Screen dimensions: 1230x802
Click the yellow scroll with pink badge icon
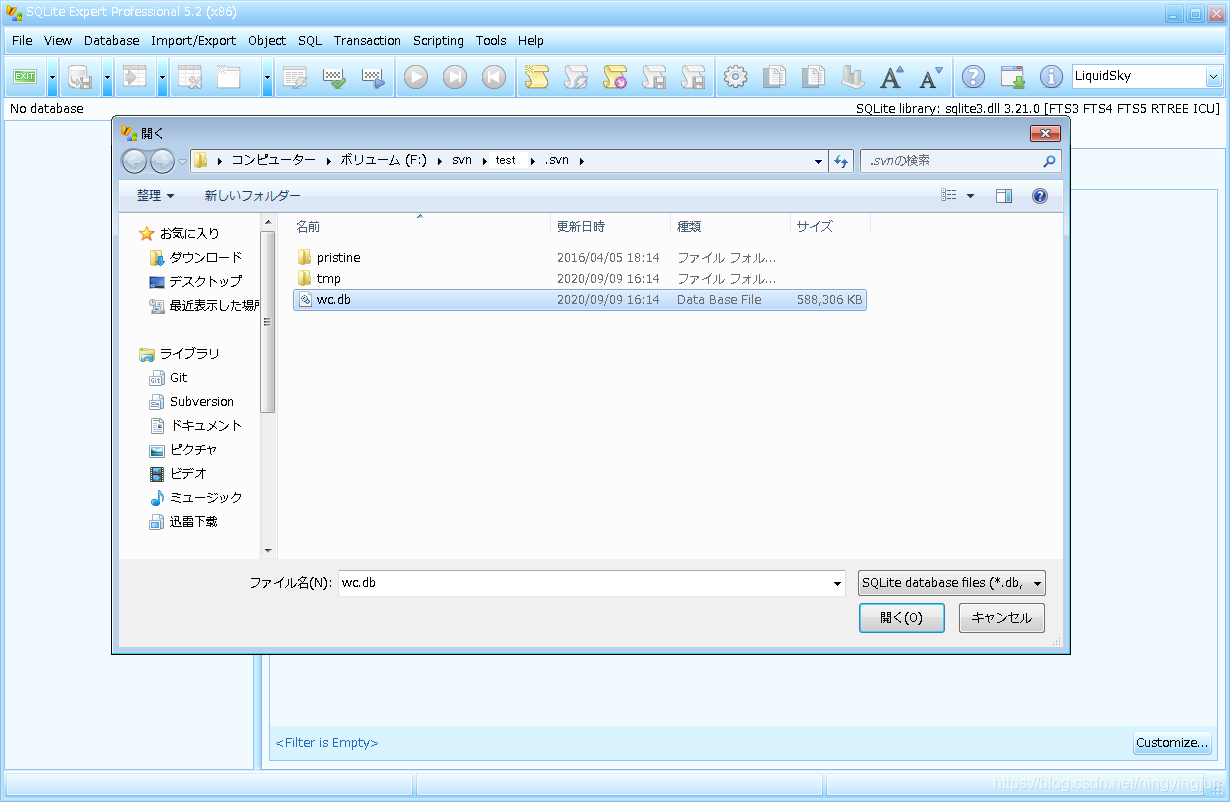click(x=615, y=77)
